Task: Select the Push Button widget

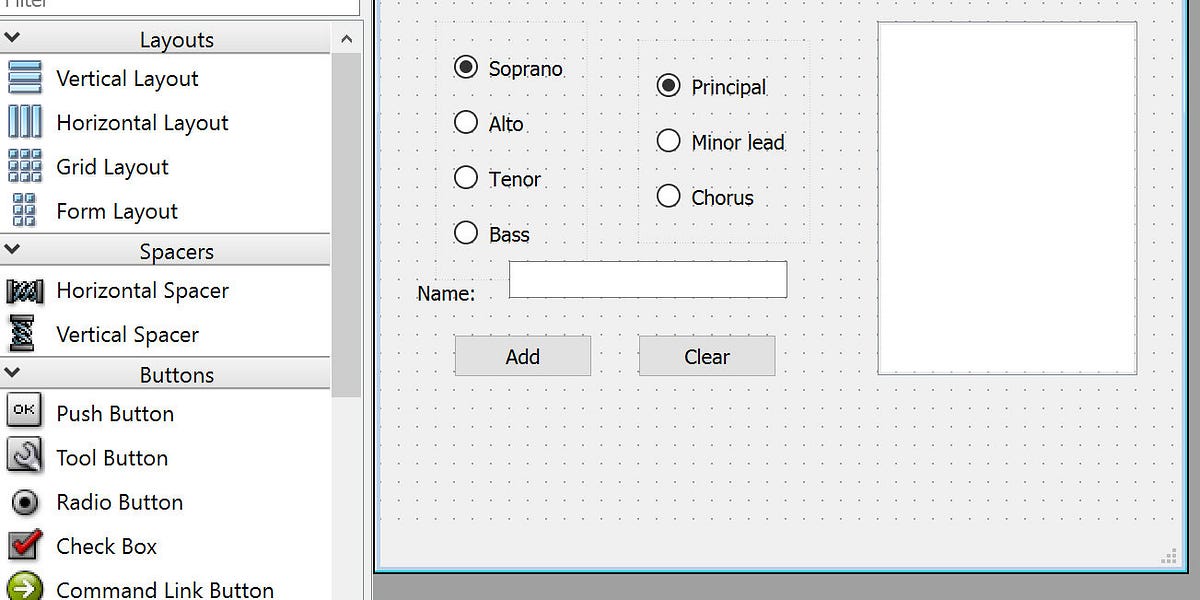Action: (117, 412)
